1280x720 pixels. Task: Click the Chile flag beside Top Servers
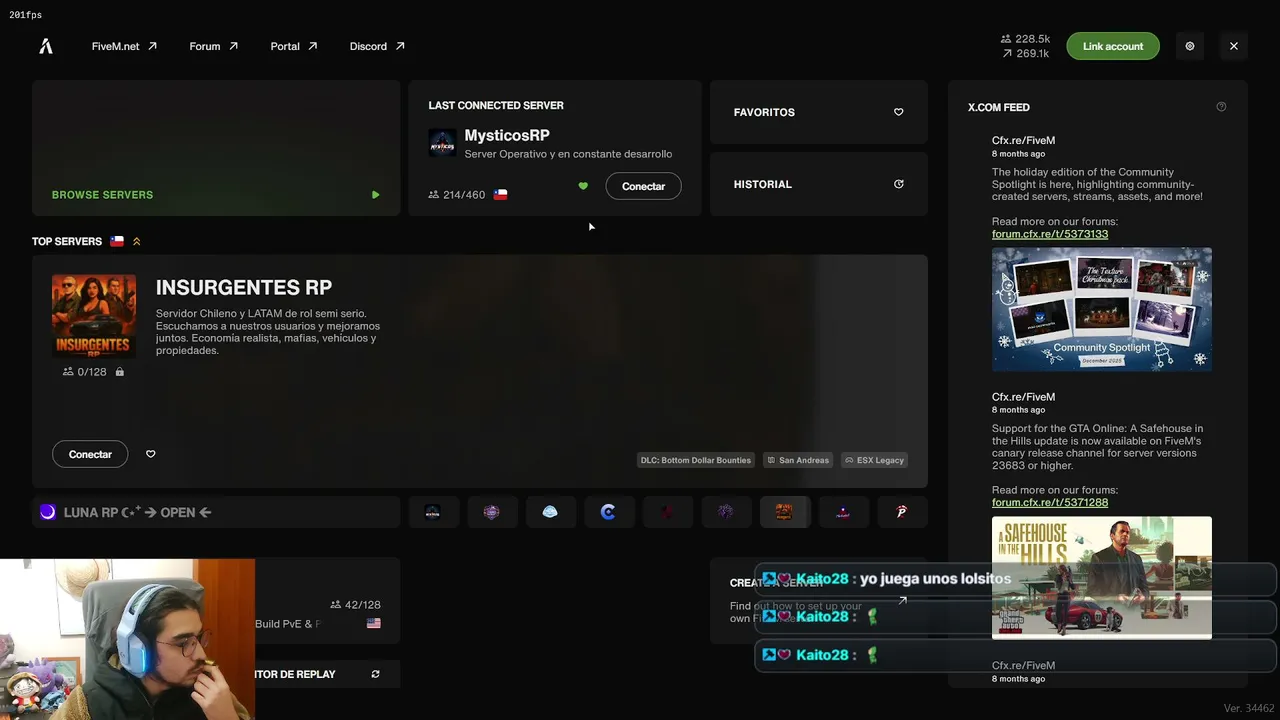[x=117, y=241]
